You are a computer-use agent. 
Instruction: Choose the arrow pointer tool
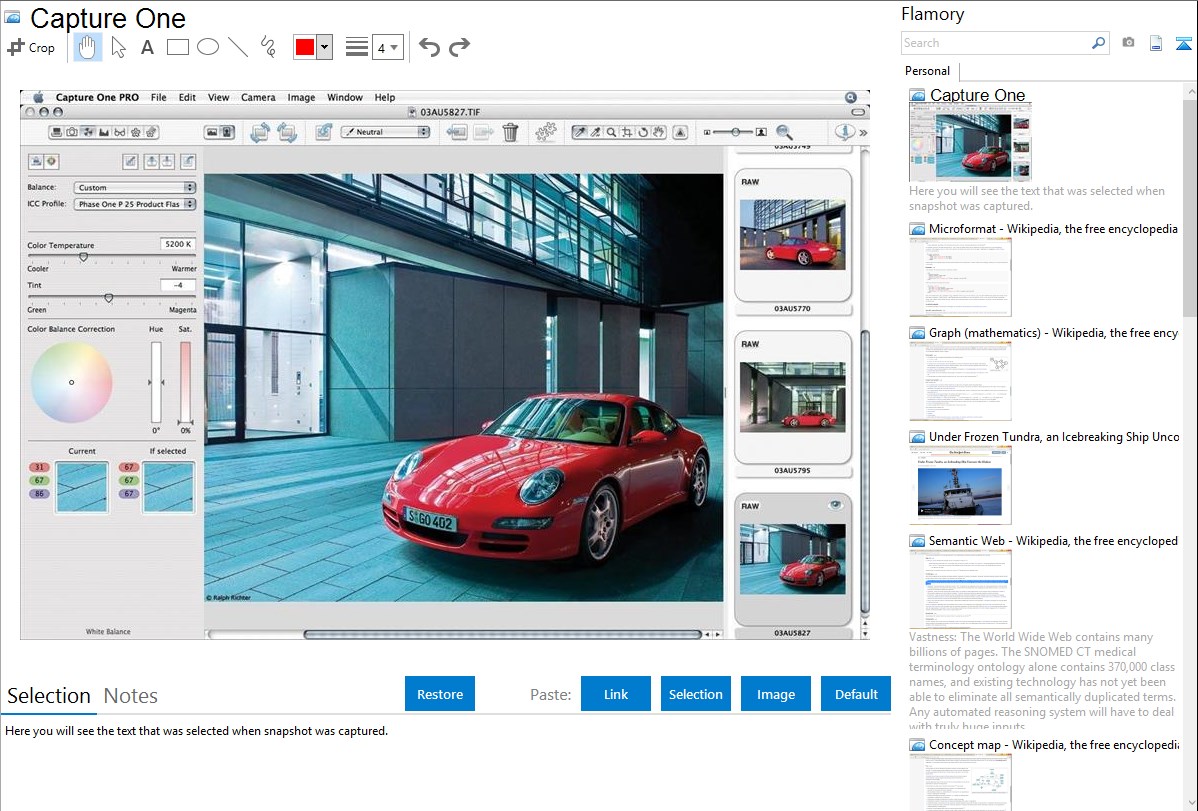[x=118, y=47]
